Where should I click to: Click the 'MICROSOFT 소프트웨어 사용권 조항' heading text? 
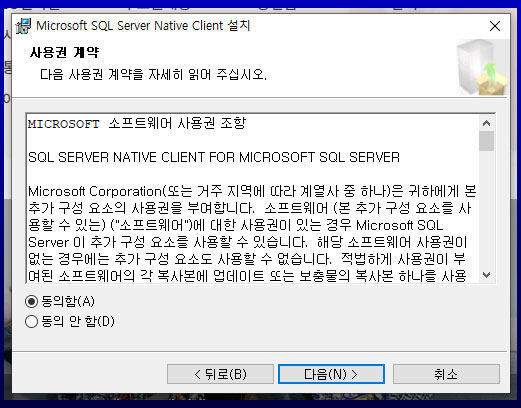[x=137, y=123]
